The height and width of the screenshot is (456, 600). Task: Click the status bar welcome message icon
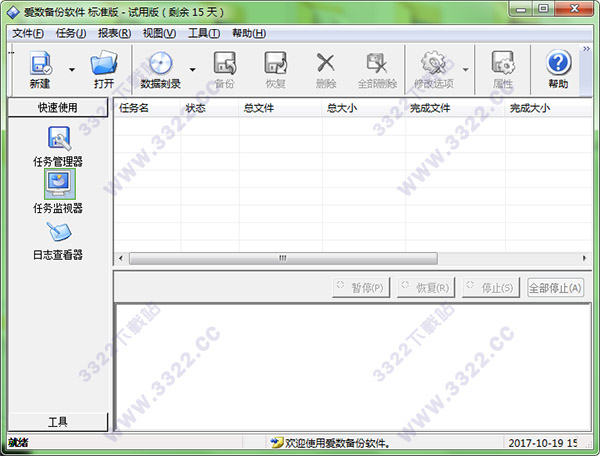pyautogui.click(x=276, y=443)
